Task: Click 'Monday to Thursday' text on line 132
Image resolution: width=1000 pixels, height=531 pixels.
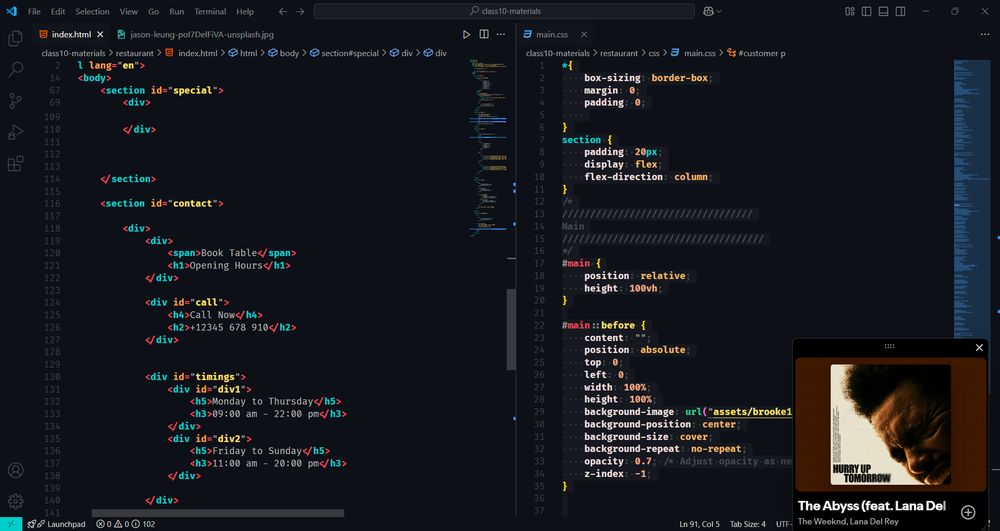Action: (x=263, y=402)
